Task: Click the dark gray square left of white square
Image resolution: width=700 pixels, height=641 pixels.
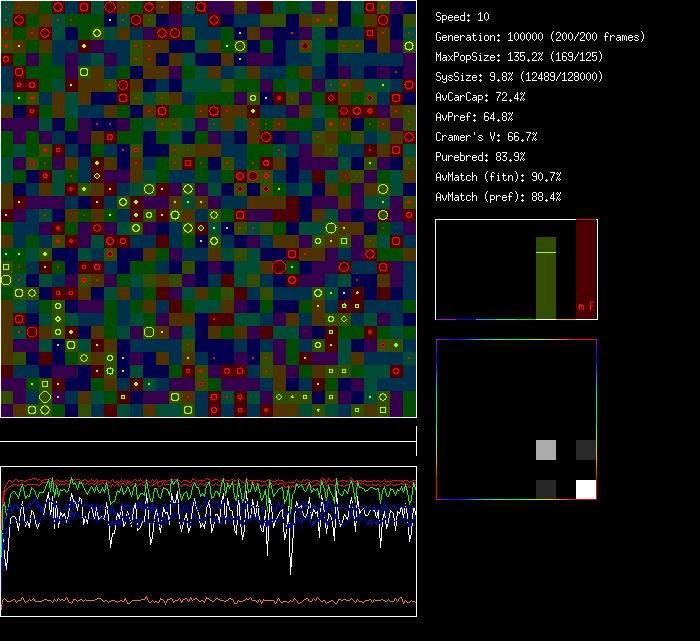Action: pos(546,489)
